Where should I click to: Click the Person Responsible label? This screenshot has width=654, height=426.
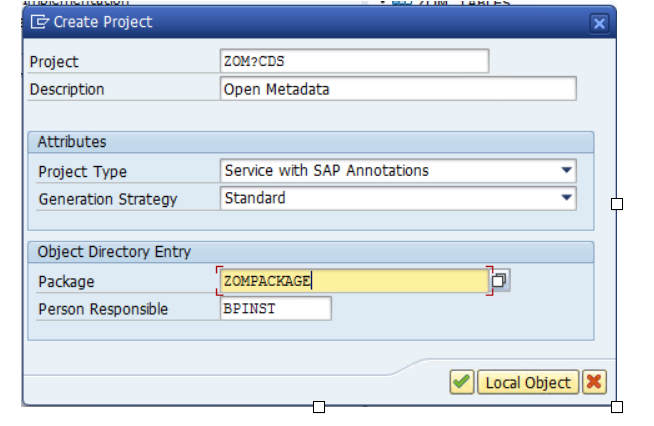pyautogui.click(x=103, y=309)
